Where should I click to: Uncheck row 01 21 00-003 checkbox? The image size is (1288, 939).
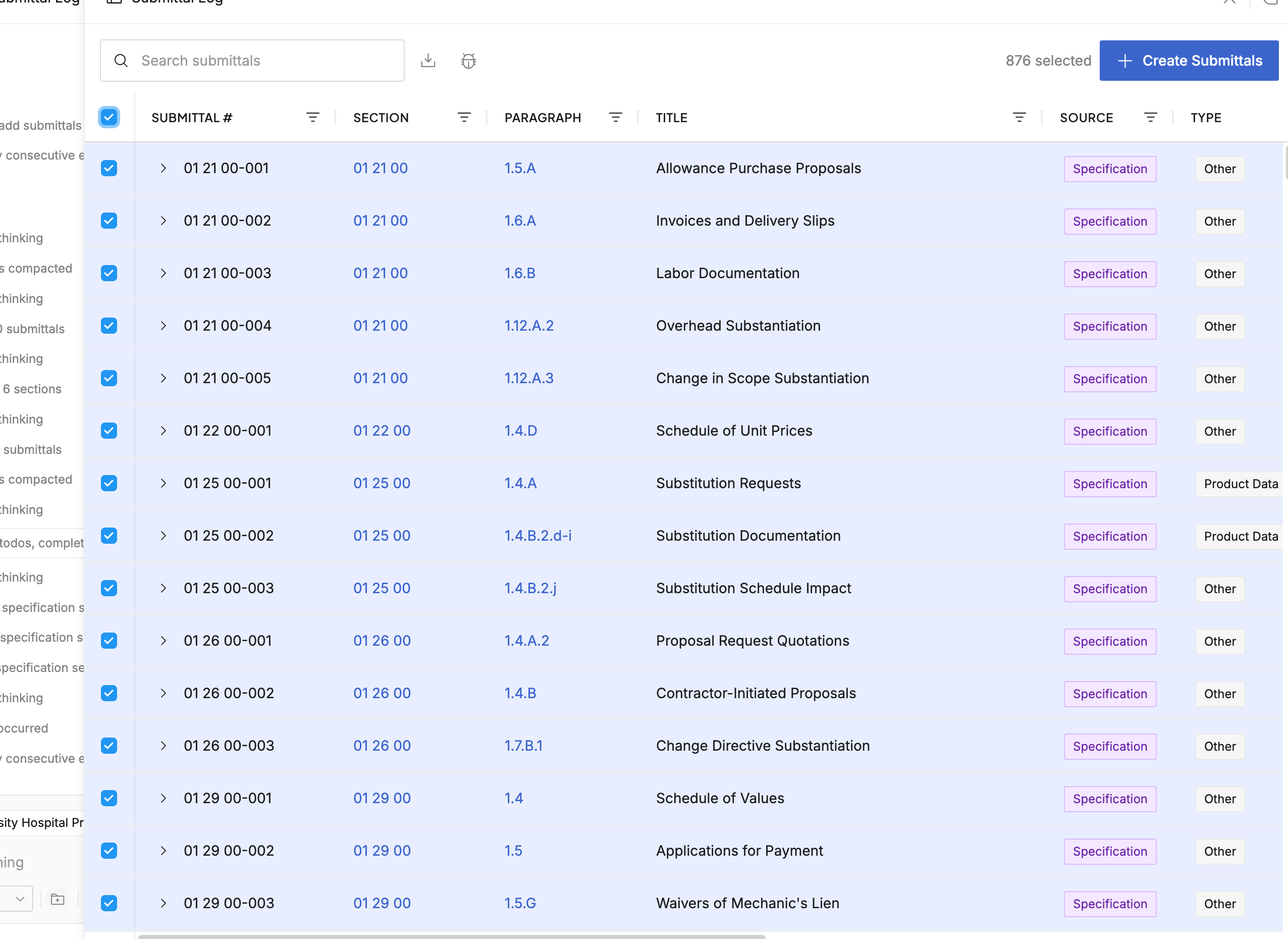[109, 274]
